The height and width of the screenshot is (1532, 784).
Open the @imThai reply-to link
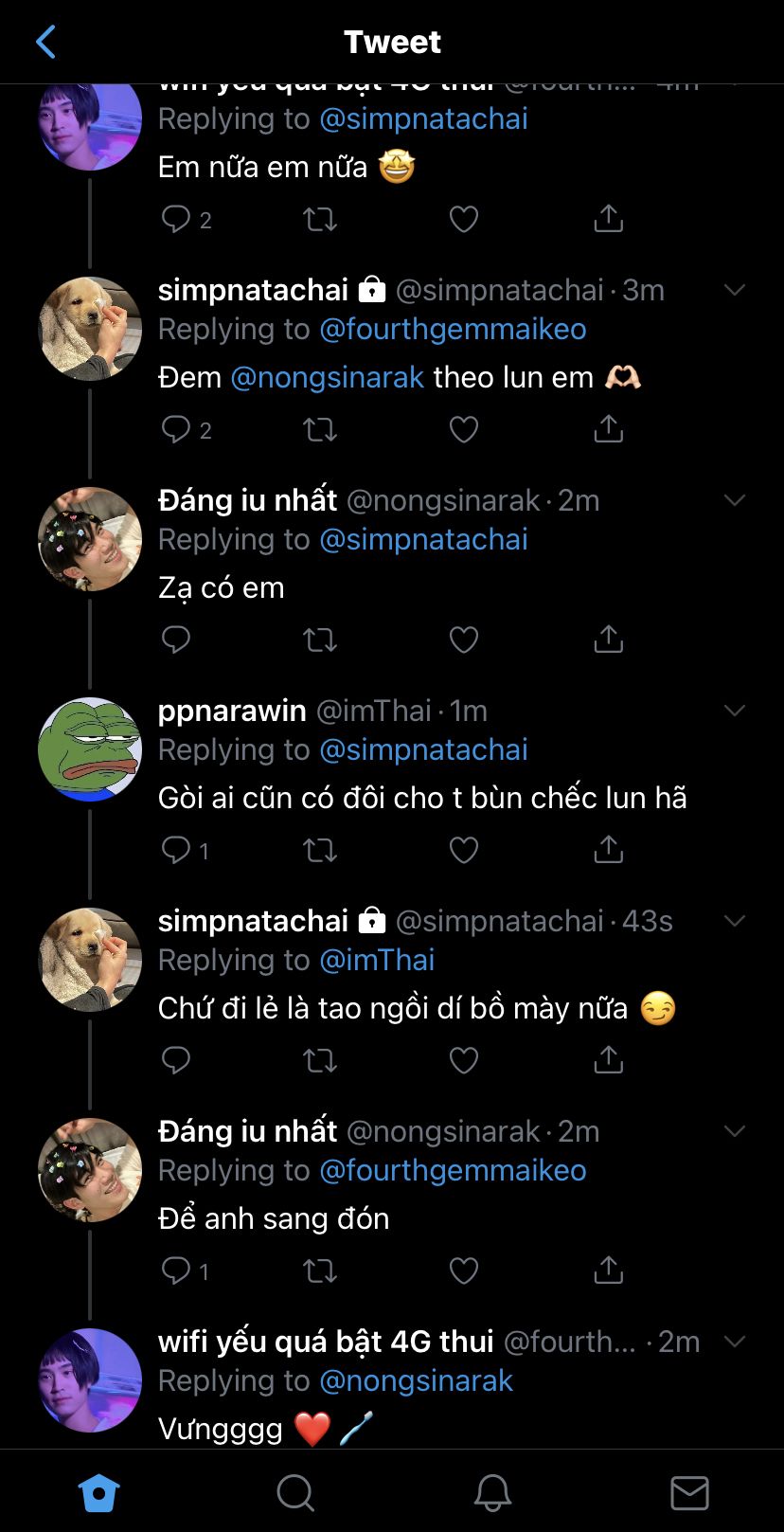[377, 960]
